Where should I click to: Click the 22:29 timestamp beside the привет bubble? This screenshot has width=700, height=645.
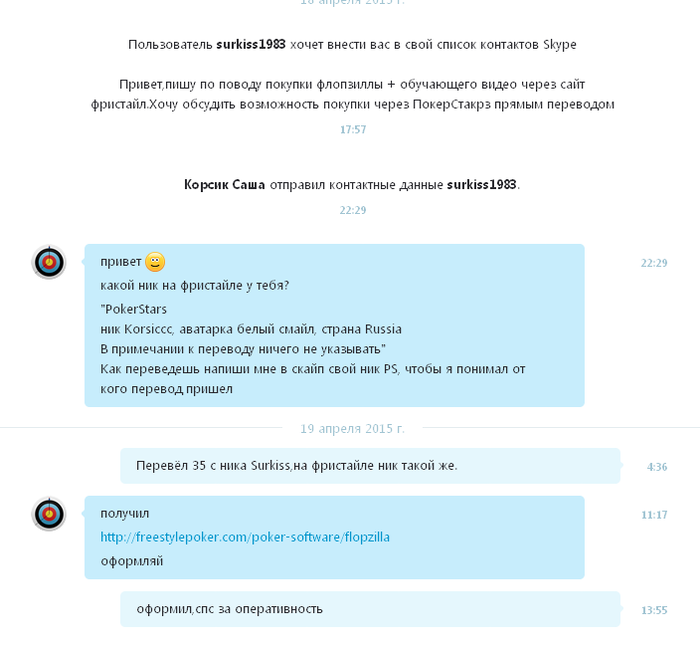[654, 263]
